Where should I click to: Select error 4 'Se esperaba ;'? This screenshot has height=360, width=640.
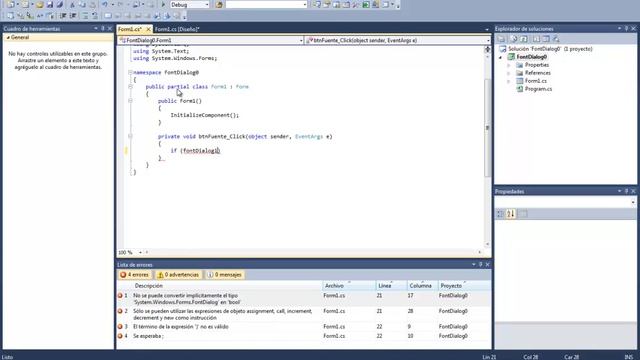[x=304, y=336]
